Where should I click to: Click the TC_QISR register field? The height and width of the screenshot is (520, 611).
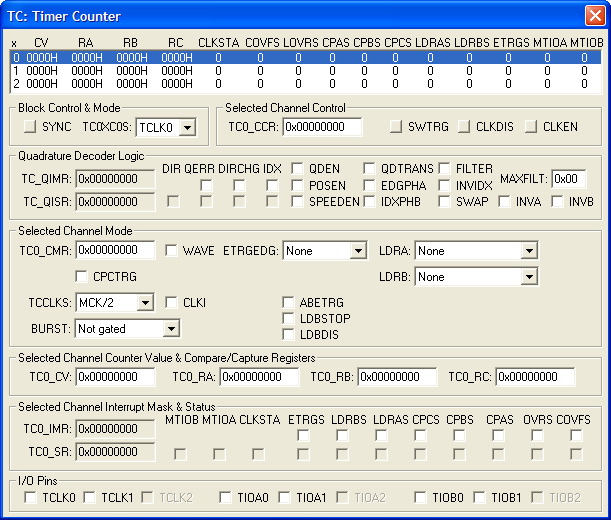click(x=115, y=202)
